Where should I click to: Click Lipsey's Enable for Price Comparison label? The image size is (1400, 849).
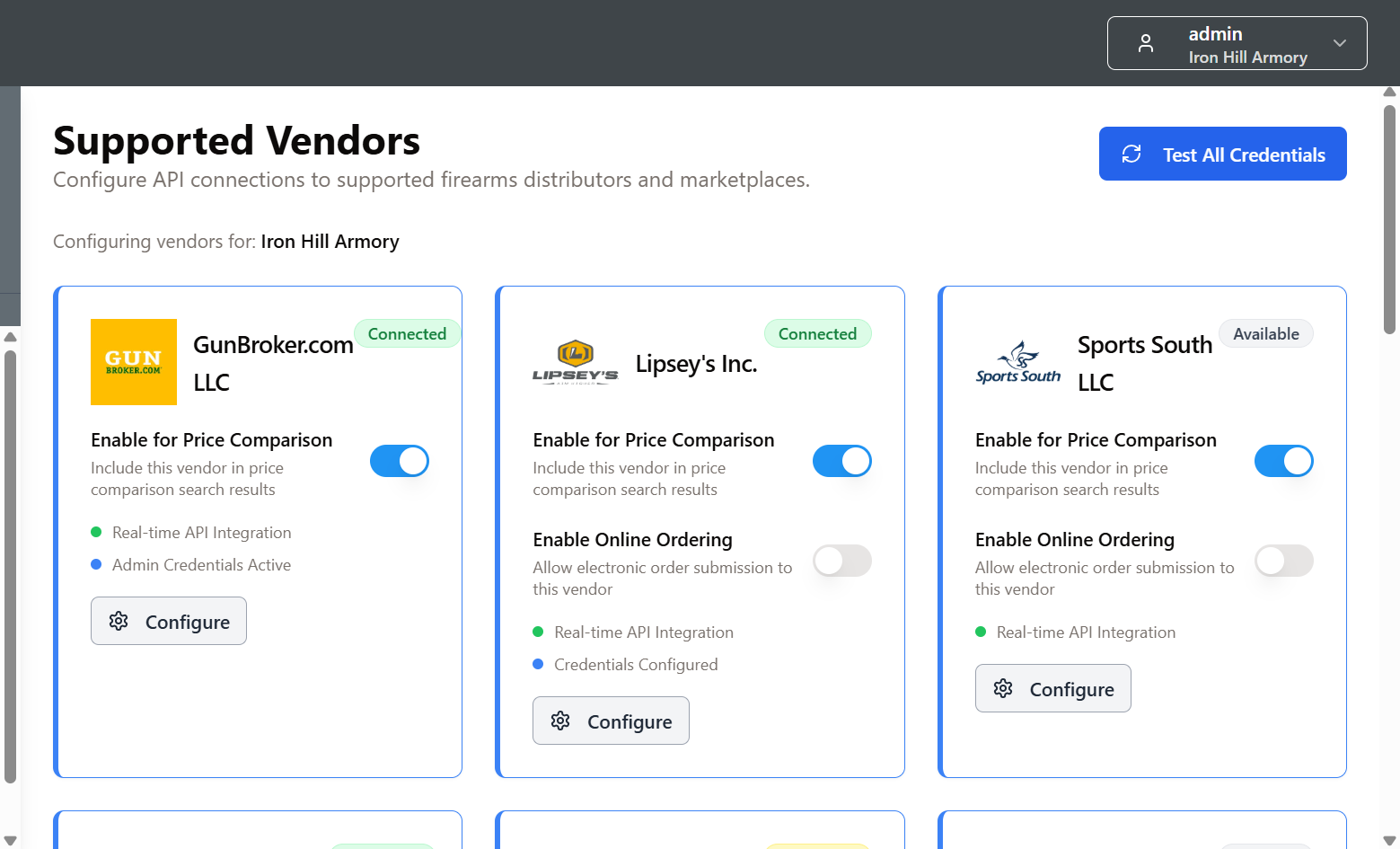pos(653,440)
